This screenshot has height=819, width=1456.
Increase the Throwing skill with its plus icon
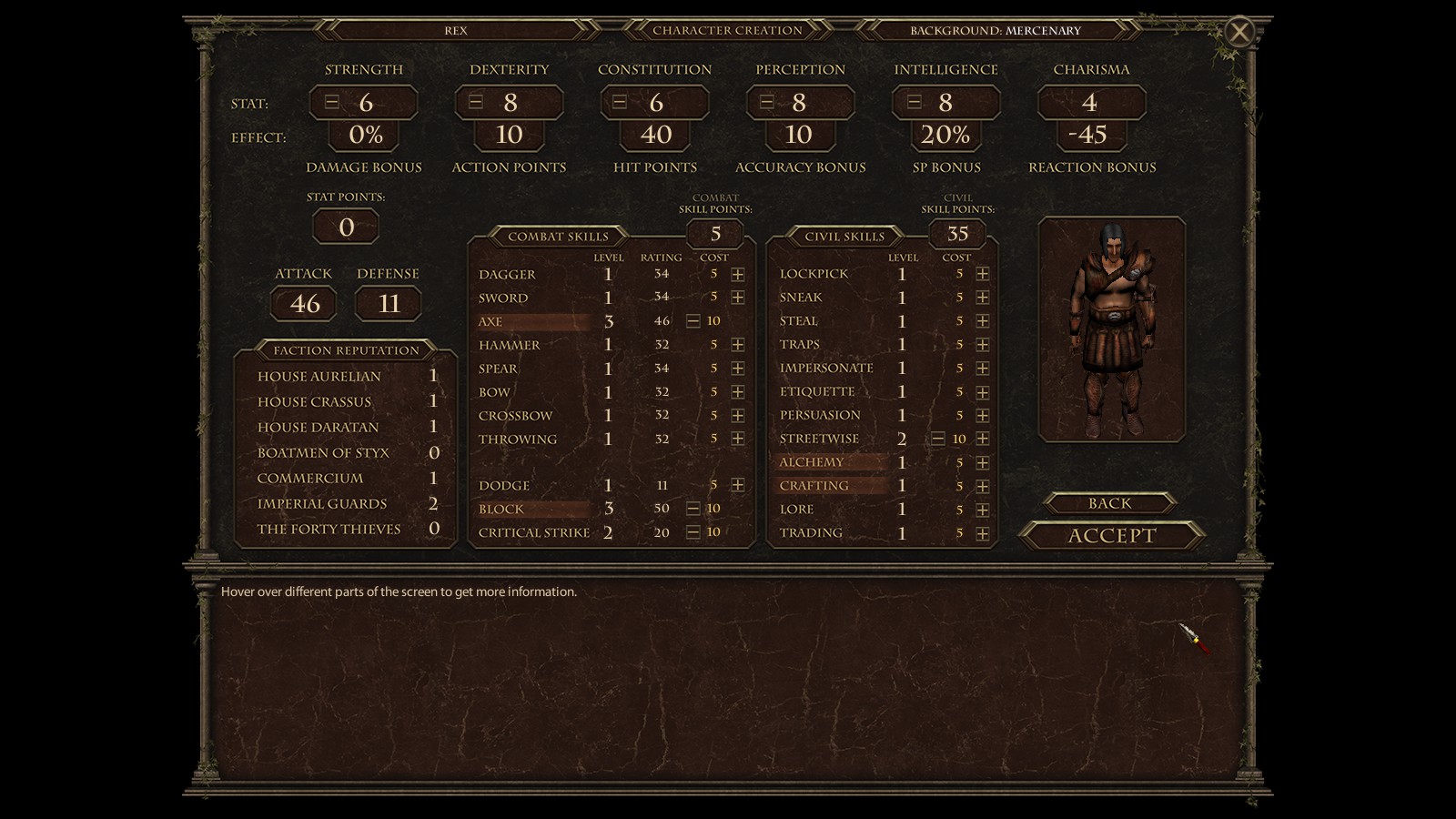[737, 439]
